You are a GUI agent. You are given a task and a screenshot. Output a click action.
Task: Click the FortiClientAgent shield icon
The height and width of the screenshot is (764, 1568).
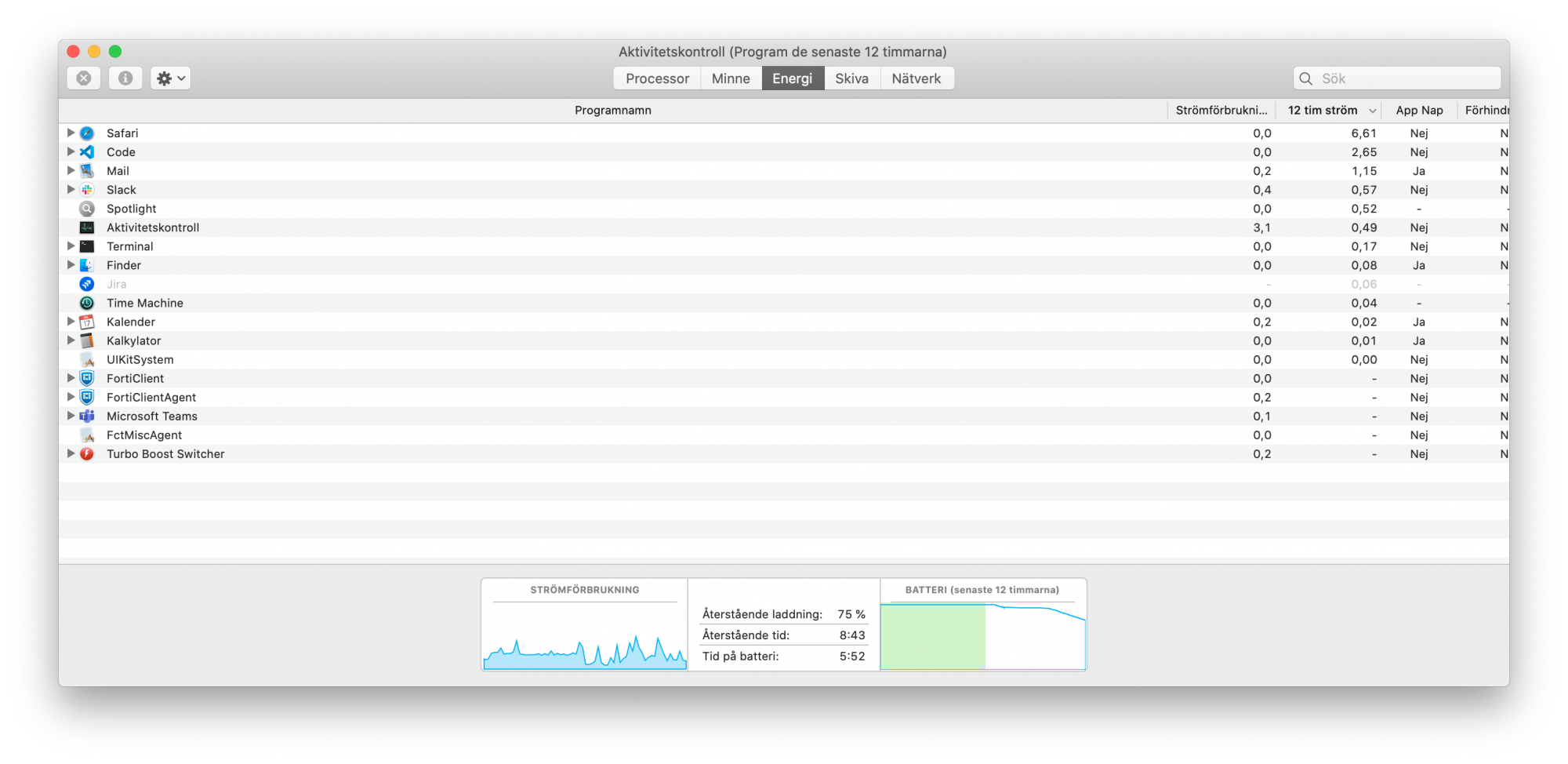click(x=87, y=398)
